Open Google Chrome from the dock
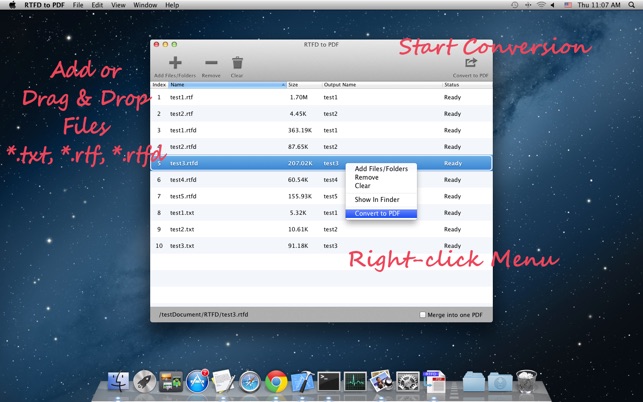Screen dimensions: 643x402 coord(276,381)
